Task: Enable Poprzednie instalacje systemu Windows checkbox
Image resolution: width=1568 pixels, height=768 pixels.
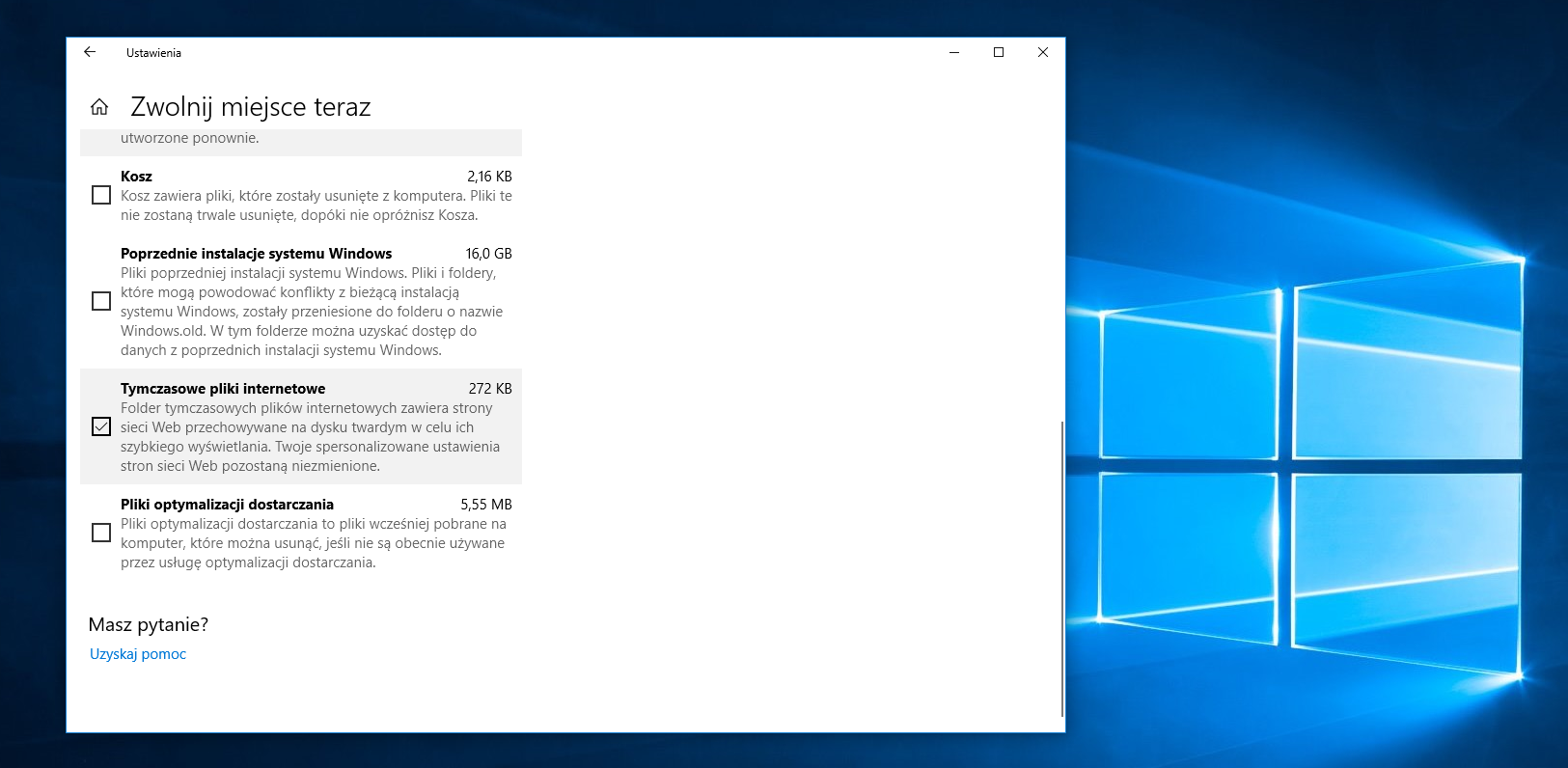Action: click(101, 301)
